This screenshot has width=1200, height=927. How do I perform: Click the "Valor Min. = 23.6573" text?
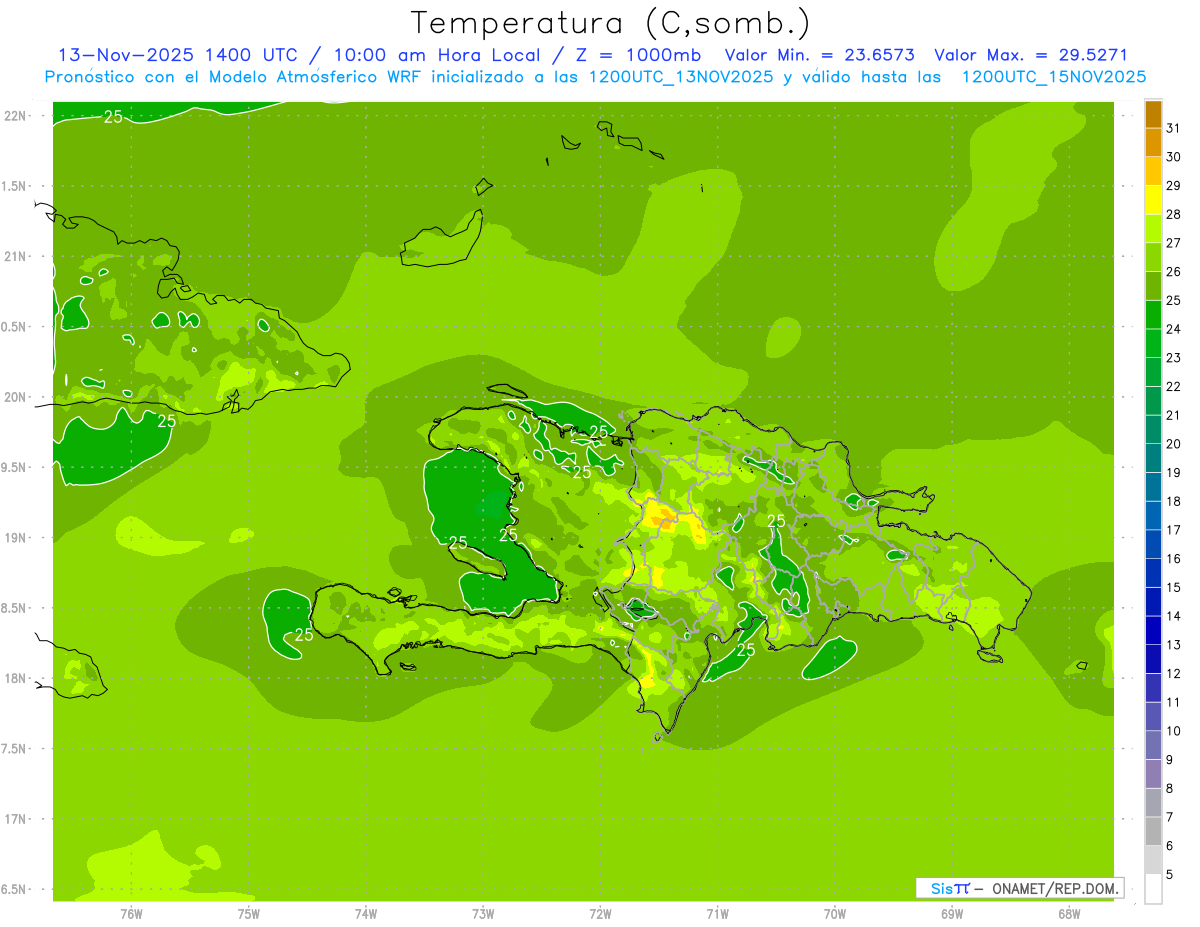click(x=819, y=55)
